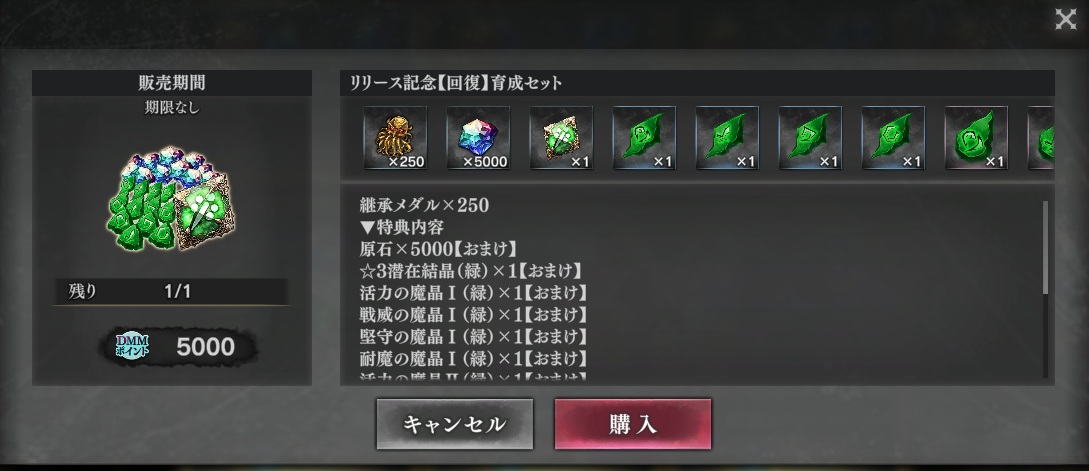Tap the 戦威の魔晶Ⅰ sword crystal icon
This screenshot has height=471, width=1089.
pos(727,138)
